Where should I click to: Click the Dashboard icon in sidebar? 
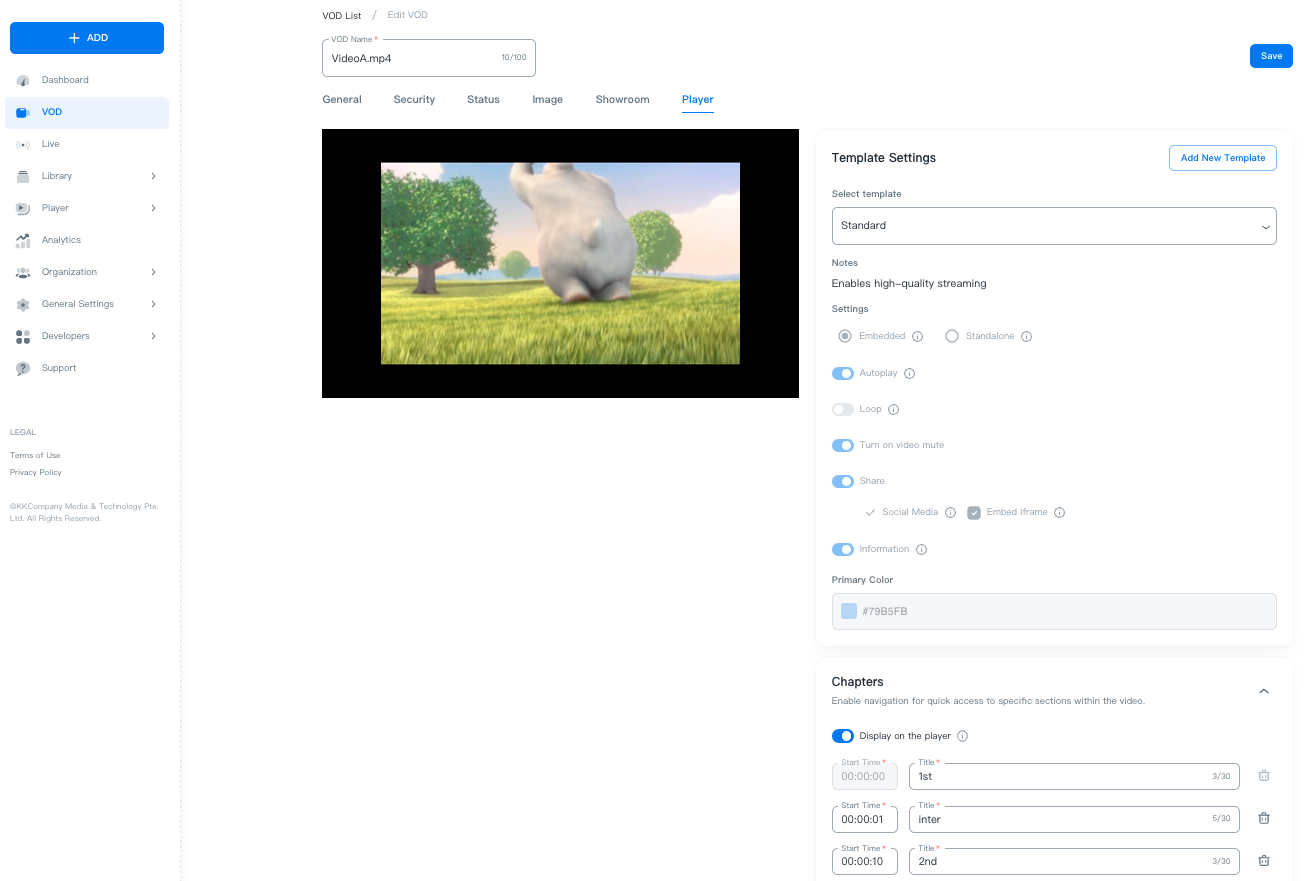tap(23, 80)
